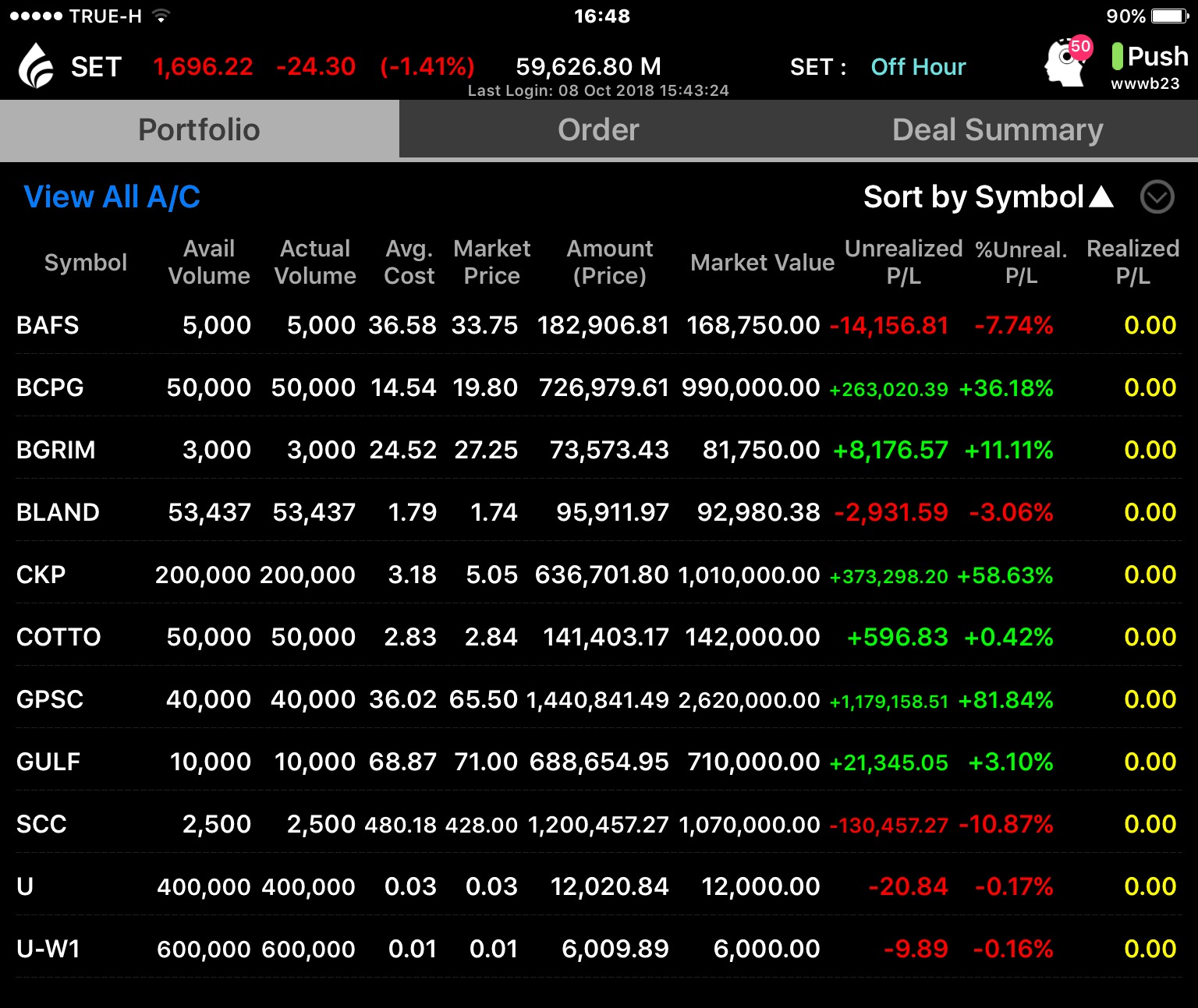
Task: Select the BAFS symbol row
Action: click(598, 325)
